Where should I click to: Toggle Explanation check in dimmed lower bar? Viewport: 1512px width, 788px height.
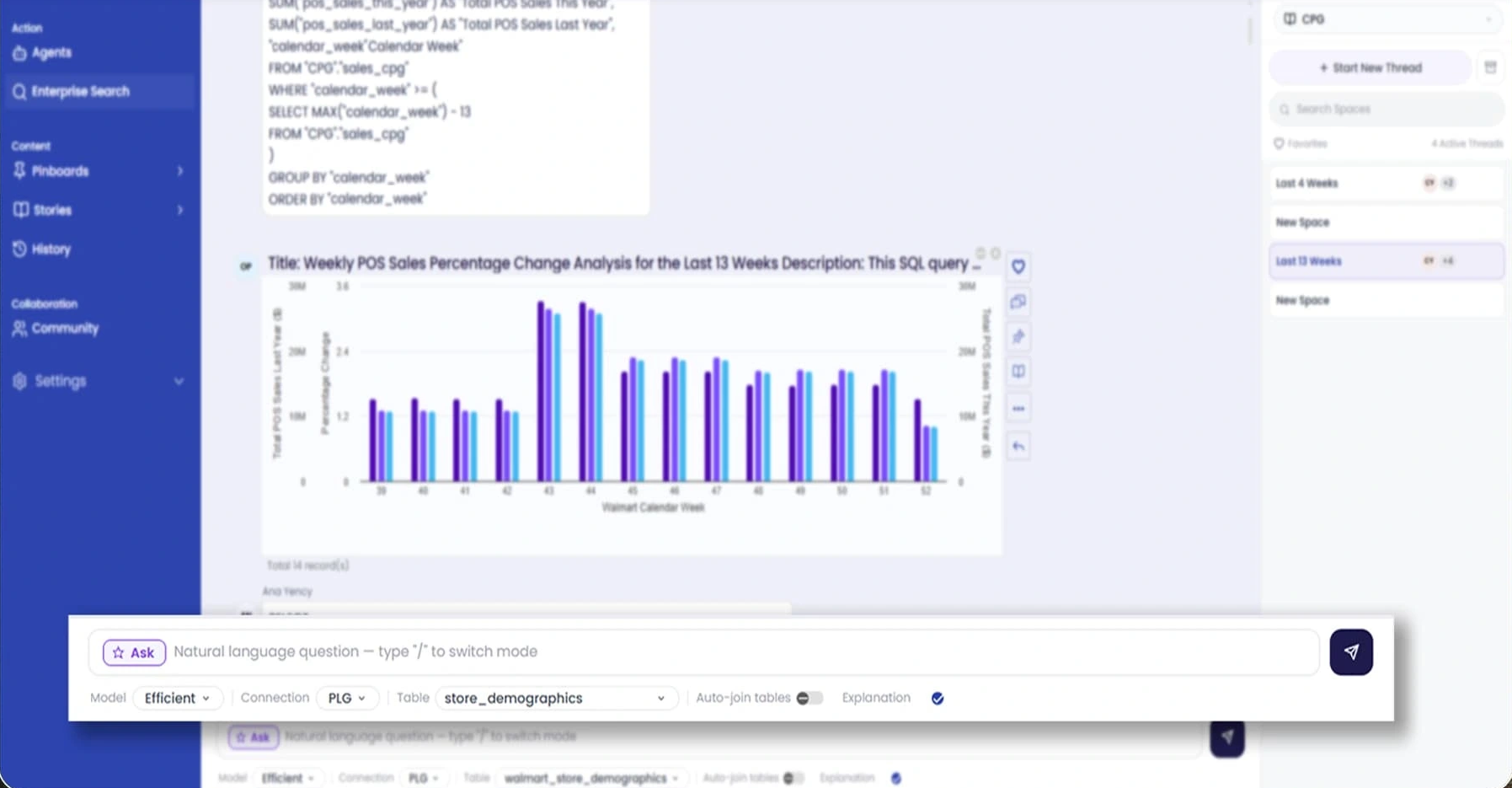point(896,778)
